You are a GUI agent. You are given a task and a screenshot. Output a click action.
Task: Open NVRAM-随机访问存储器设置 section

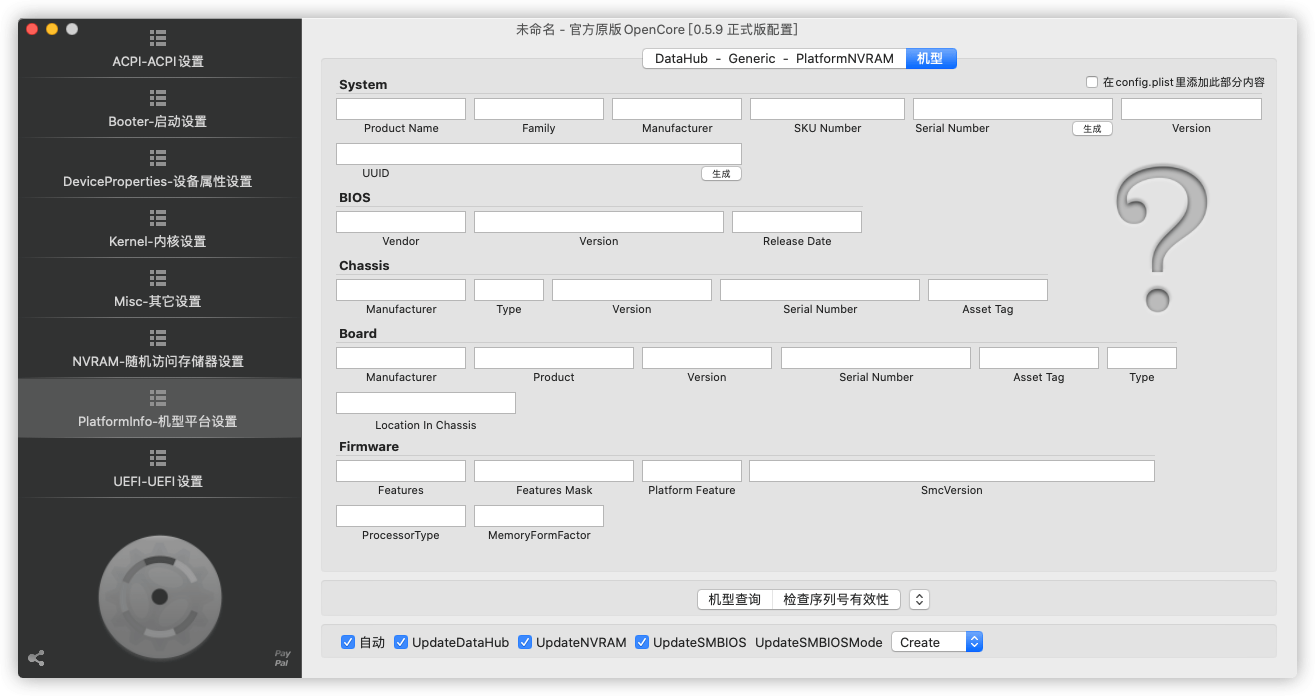[x=159, y=349]
